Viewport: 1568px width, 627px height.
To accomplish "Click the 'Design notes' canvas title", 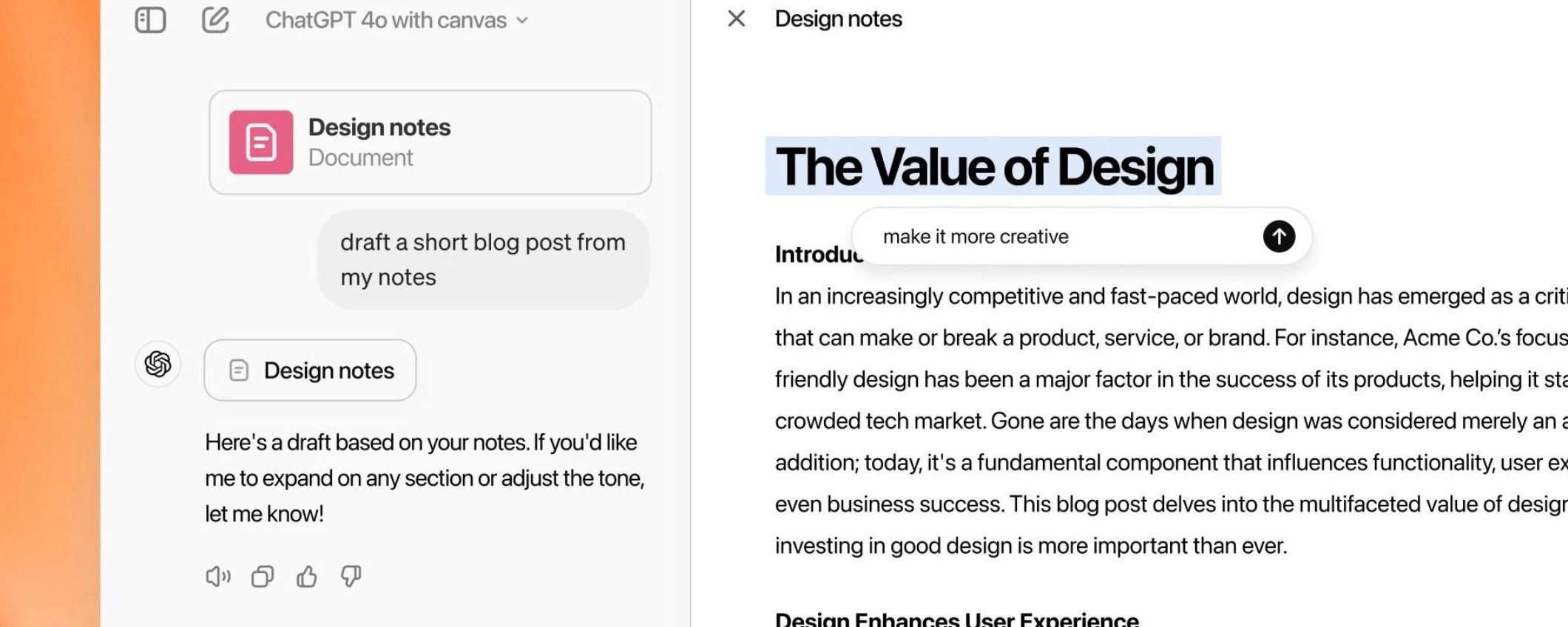I will (x=838, y=18).
